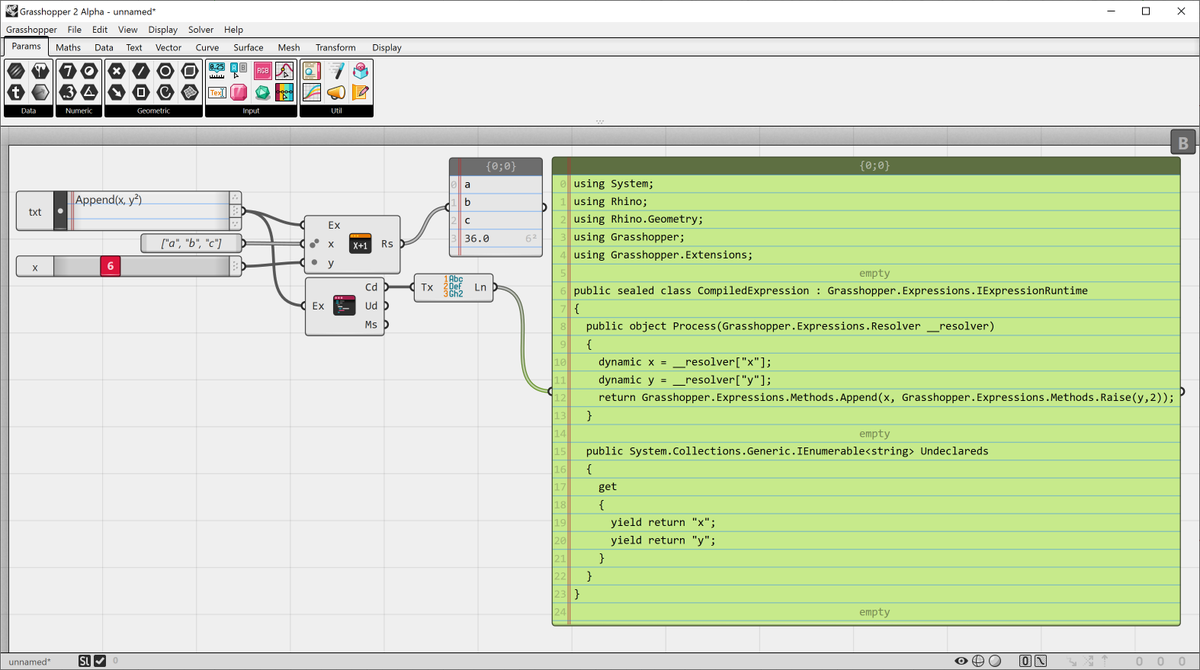
Task: Add the 8.25 number slider input
Action: tap(217, 70)
